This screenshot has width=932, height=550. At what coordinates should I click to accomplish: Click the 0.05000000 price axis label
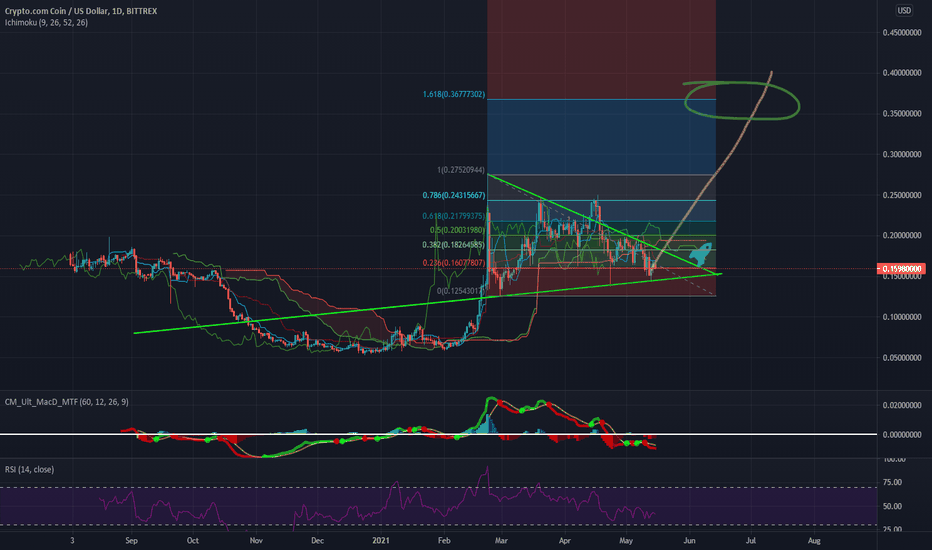(x=902, y=358)
